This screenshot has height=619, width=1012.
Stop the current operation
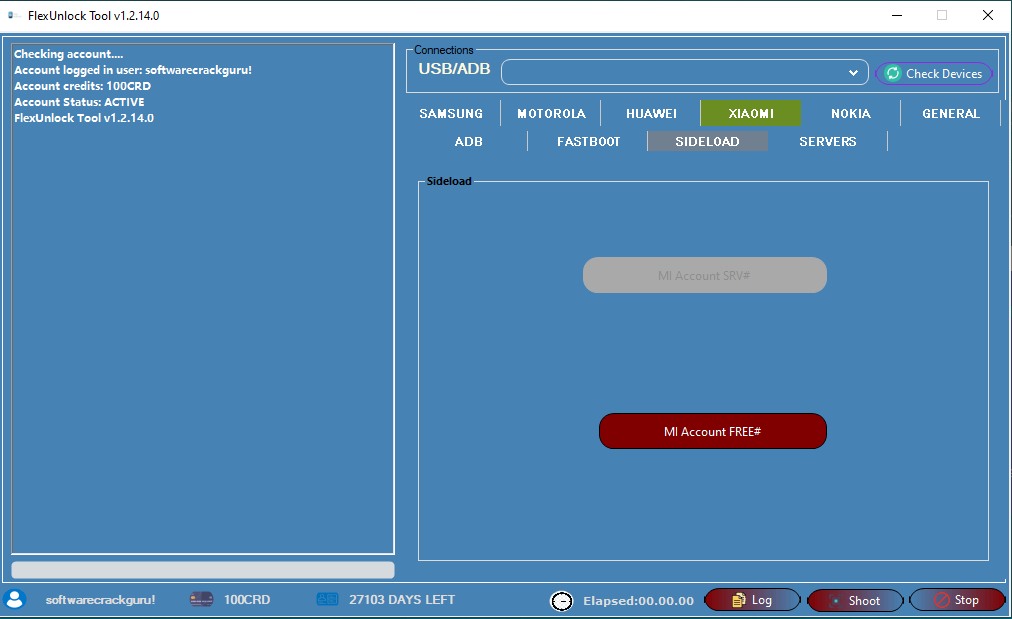click(x=957, y=600)
